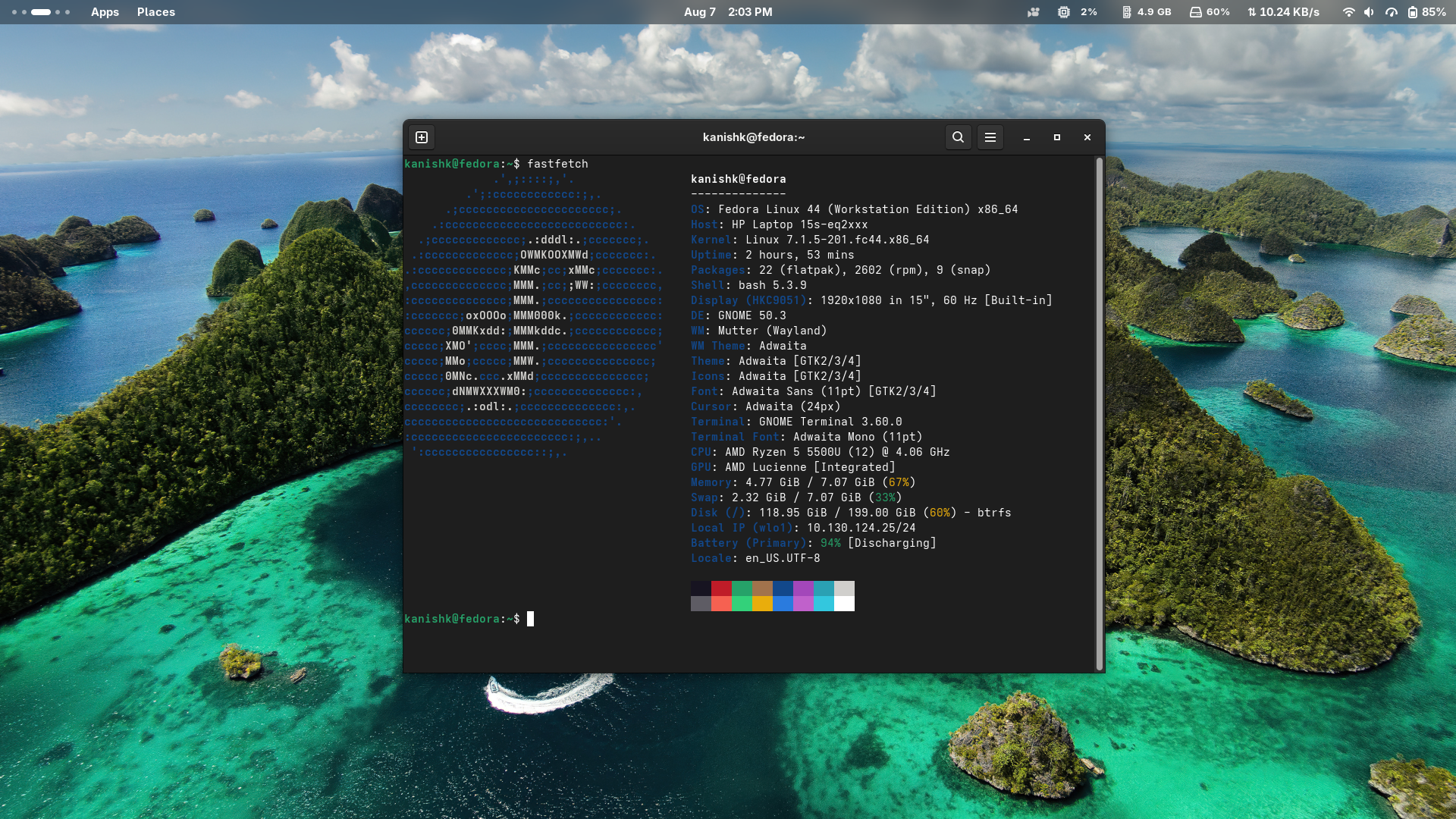Click the 2% CPU usage readout

pos(1089,12)
